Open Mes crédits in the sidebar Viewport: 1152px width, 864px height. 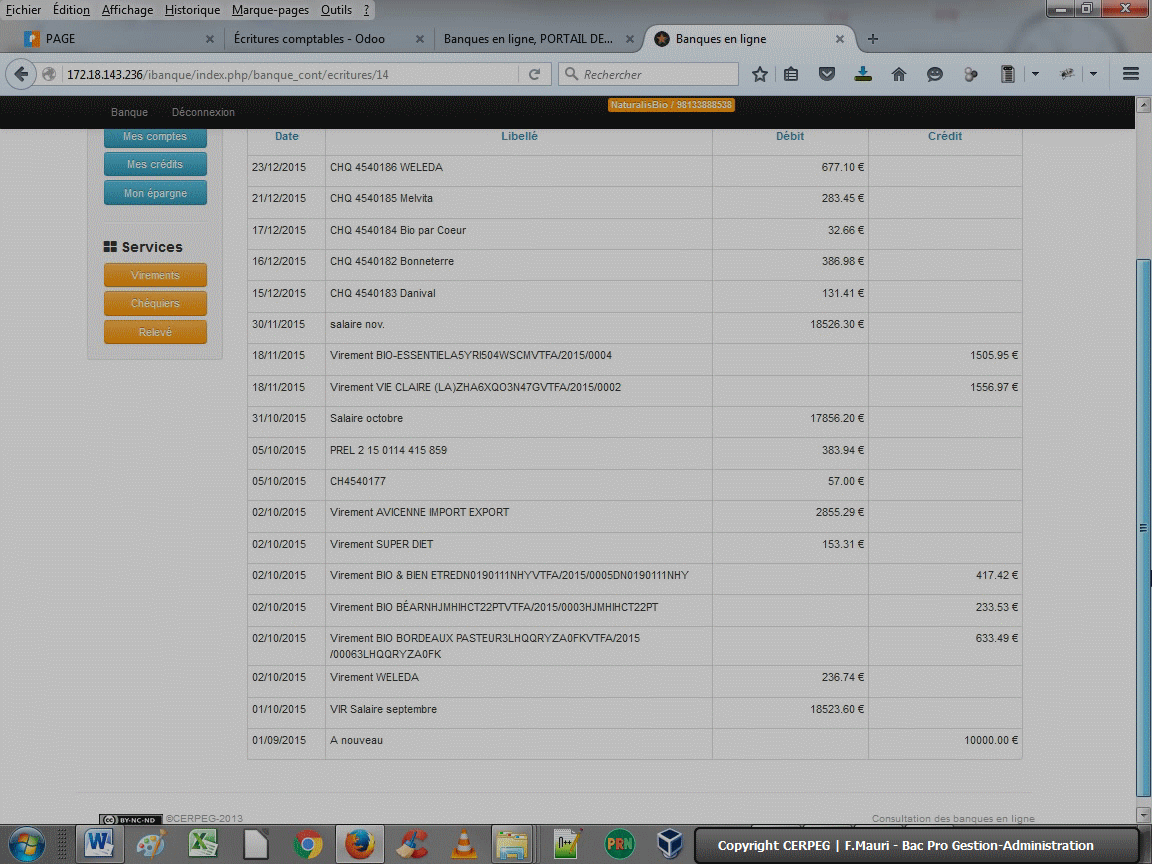point(155,165)
